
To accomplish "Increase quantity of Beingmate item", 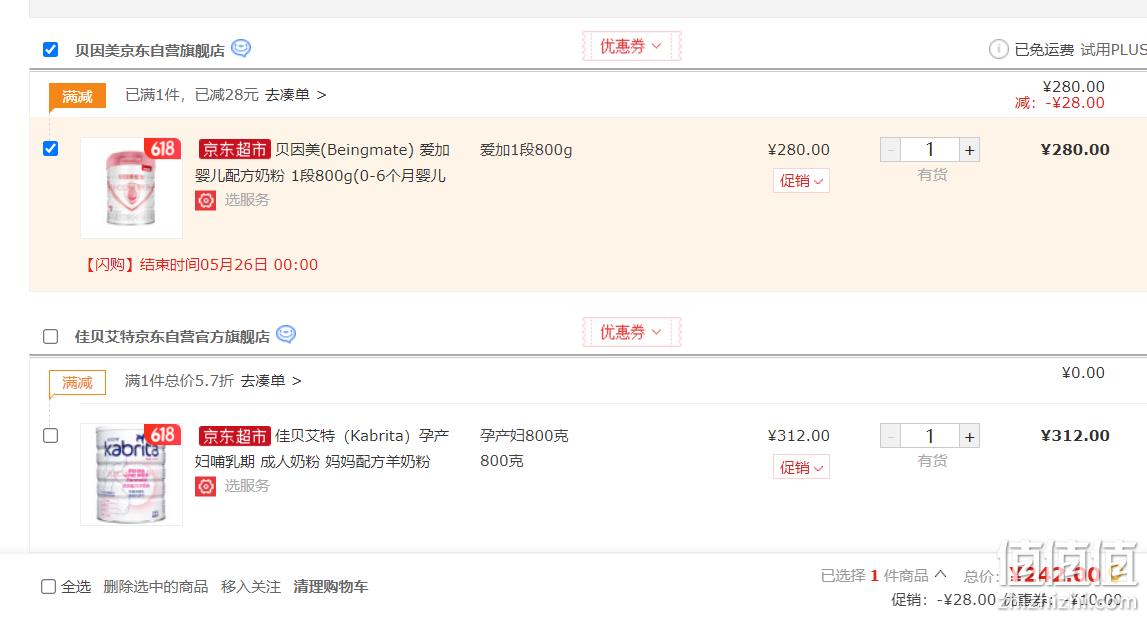I will pyautogui.click(x=969, y=150).
